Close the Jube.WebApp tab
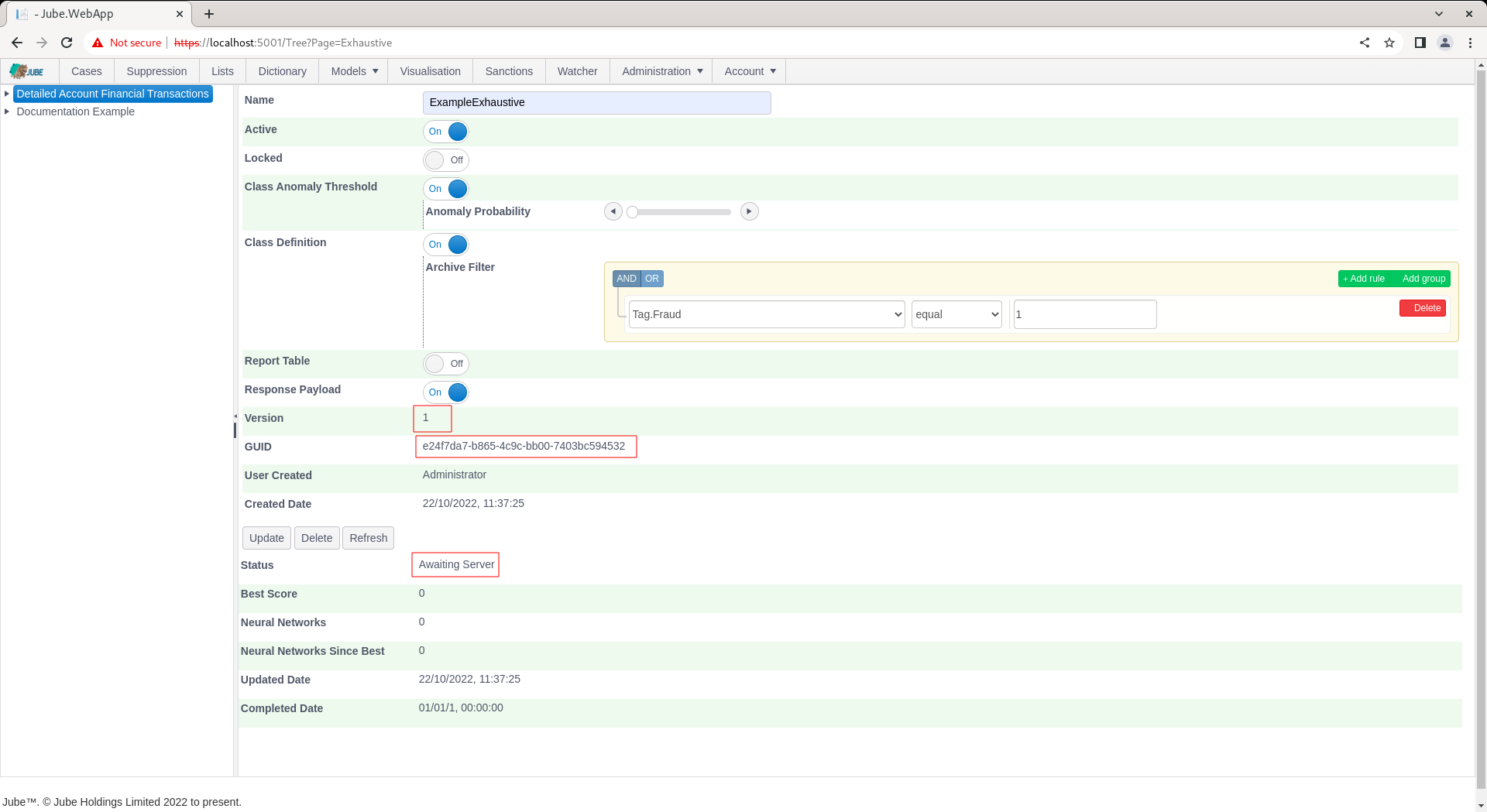1487x812 pixels. coord(180,14)
